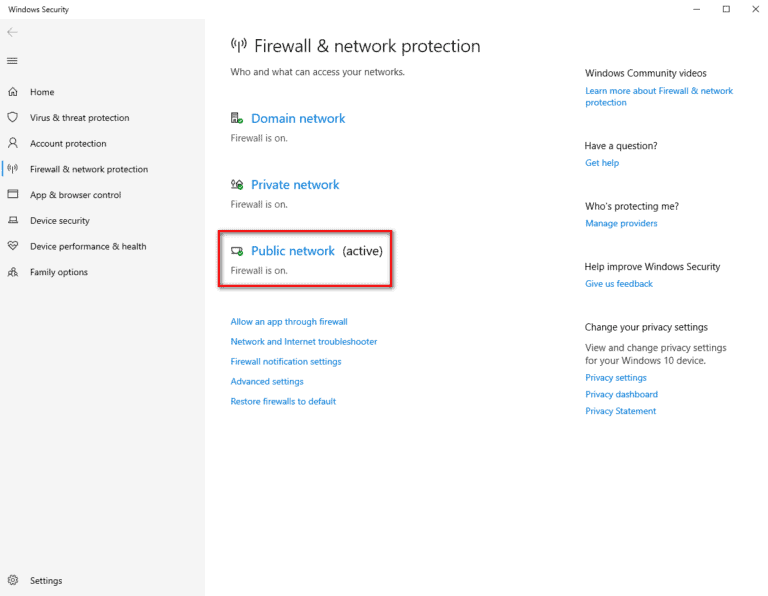Open Account protection person icon
The height and width of the screenshot is (596, 768).
pyautogui.click(x=13, y=143)
